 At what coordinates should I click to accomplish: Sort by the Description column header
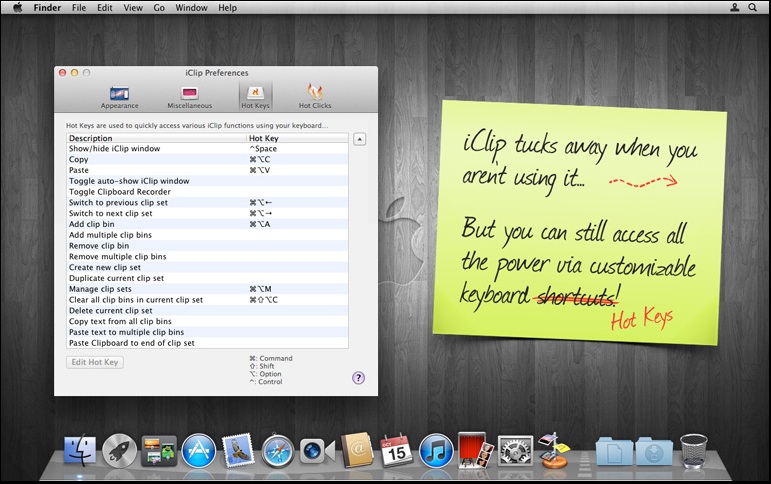(156, 138)
